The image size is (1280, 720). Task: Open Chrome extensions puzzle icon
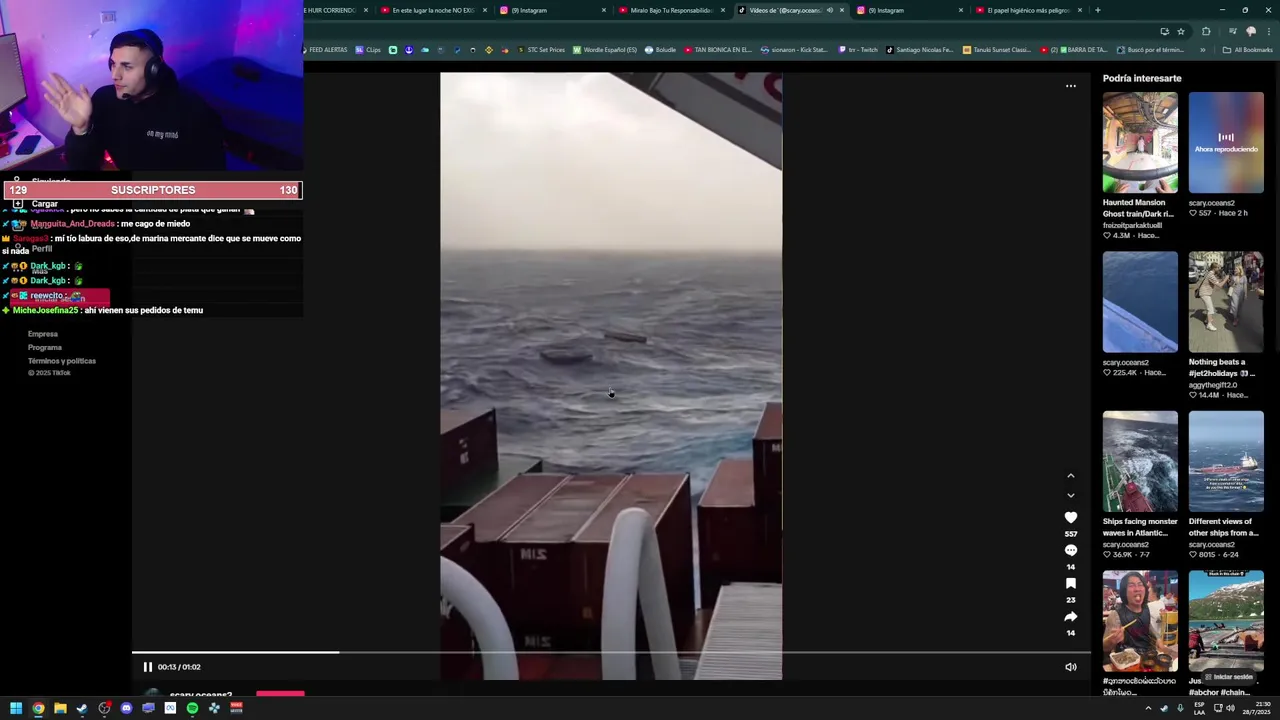point(1205,31)
